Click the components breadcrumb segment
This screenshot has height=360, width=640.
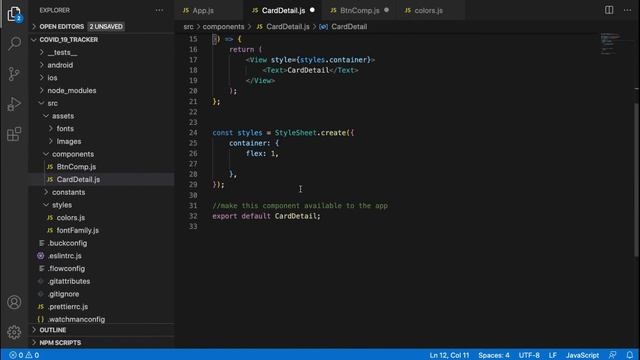[223, 27]
